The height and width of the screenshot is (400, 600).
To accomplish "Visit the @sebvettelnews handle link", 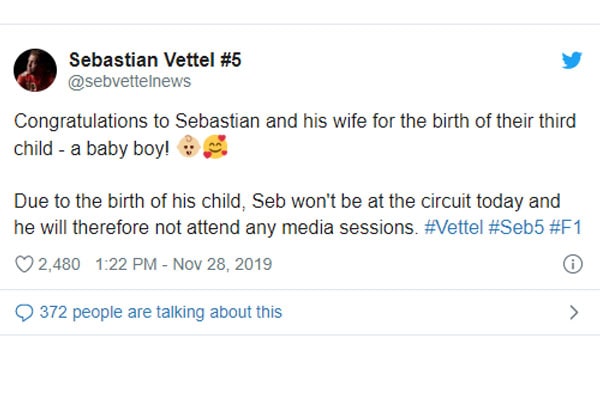I will pyautogui.click(x=127, y=81).
